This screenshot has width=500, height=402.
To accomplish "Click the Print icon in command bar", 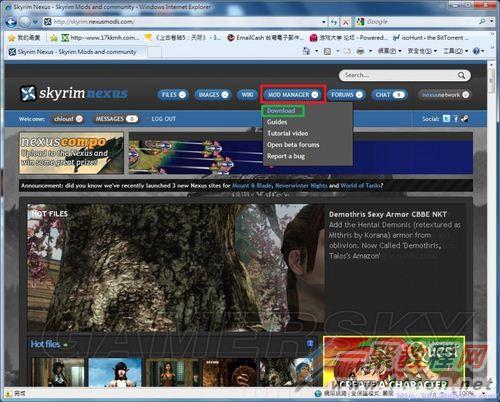I will point(360,51).
